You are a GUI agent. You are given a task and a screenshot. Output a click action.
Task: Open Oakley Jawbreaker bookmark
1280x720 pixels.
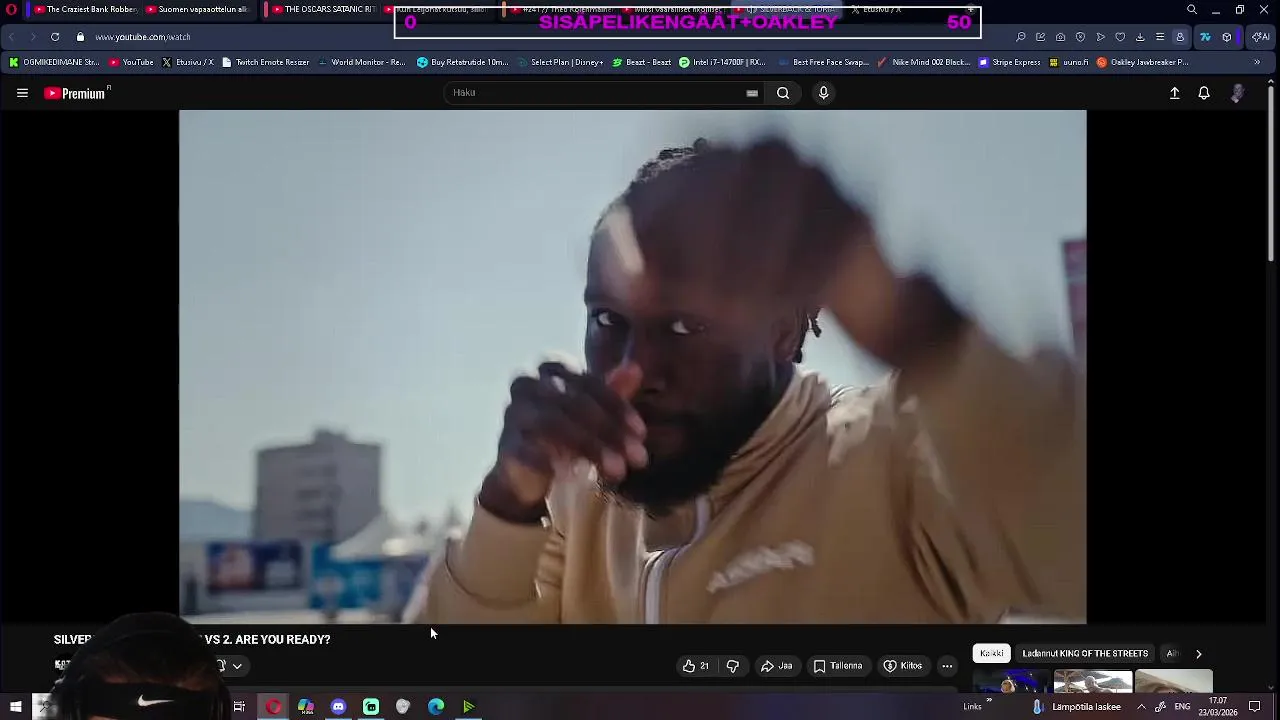(1143, 62)
